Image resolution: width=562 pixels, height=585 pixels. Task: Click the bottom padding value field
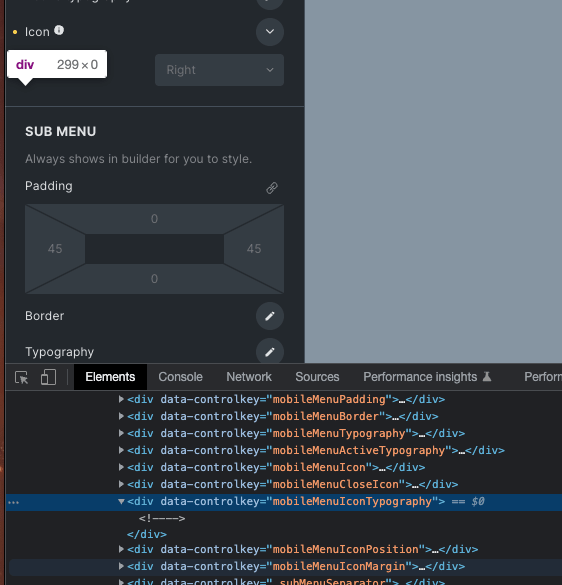154,279
